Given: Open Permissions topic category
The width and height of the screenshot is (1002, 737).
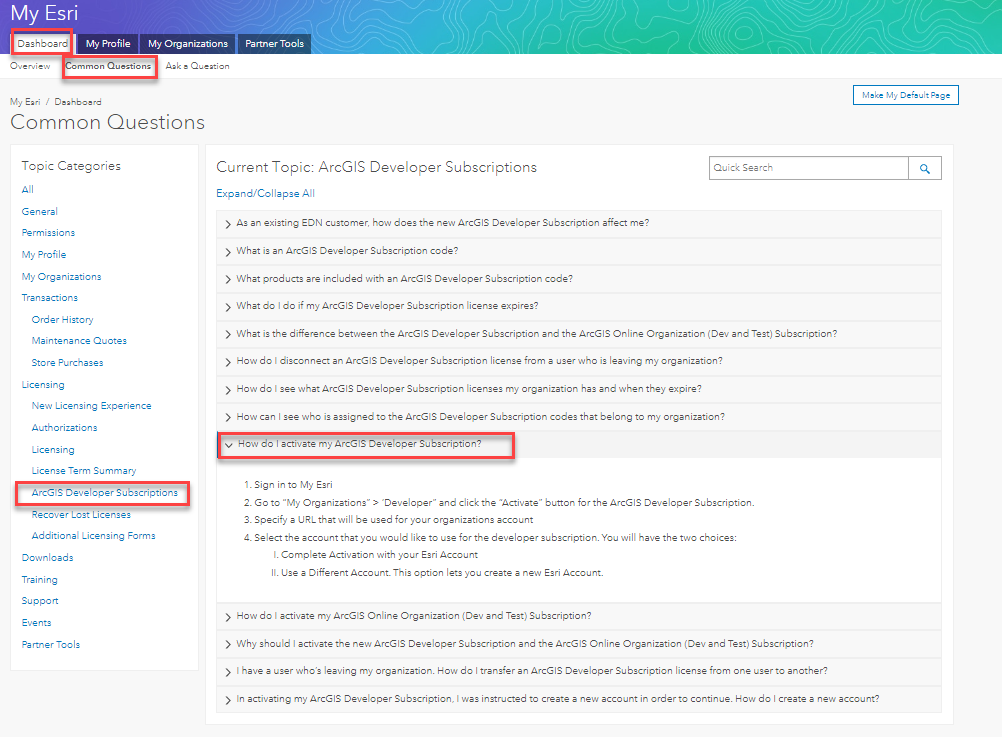Looking at the screenshot, I should (x=48, y=233).
